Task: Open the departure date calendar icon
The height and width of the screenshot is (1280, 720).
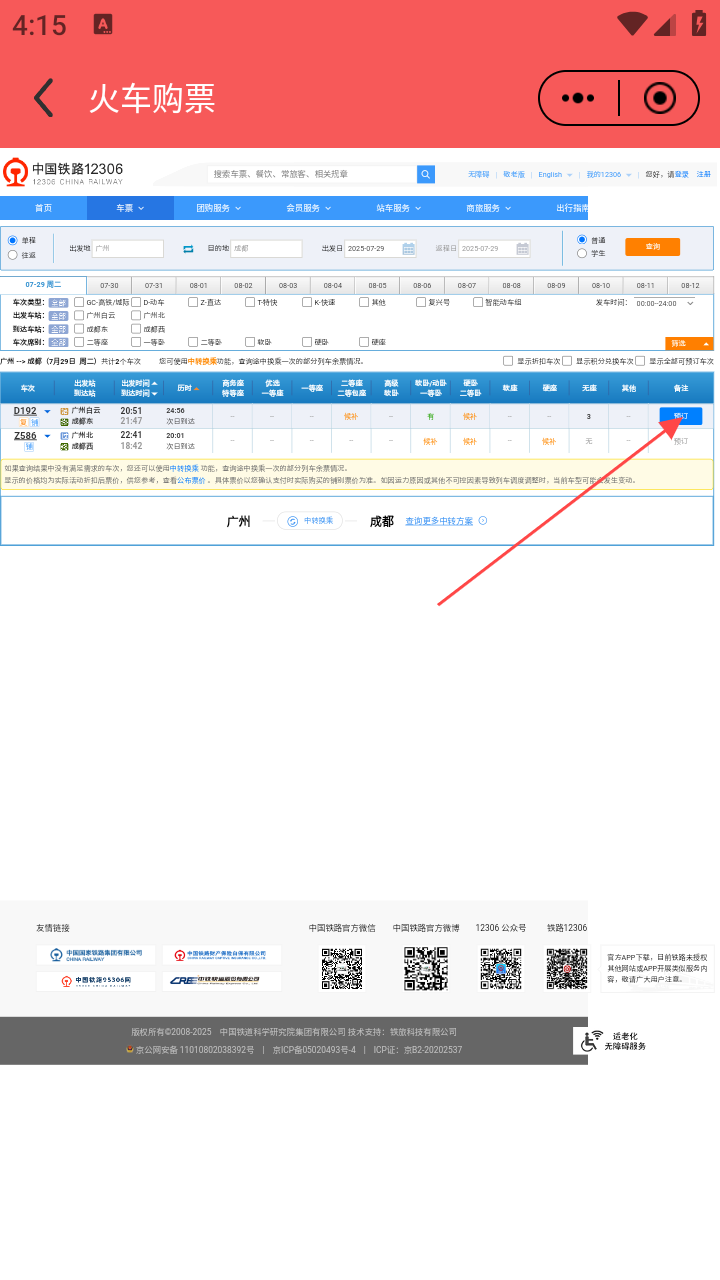Action: pos(408,248)
